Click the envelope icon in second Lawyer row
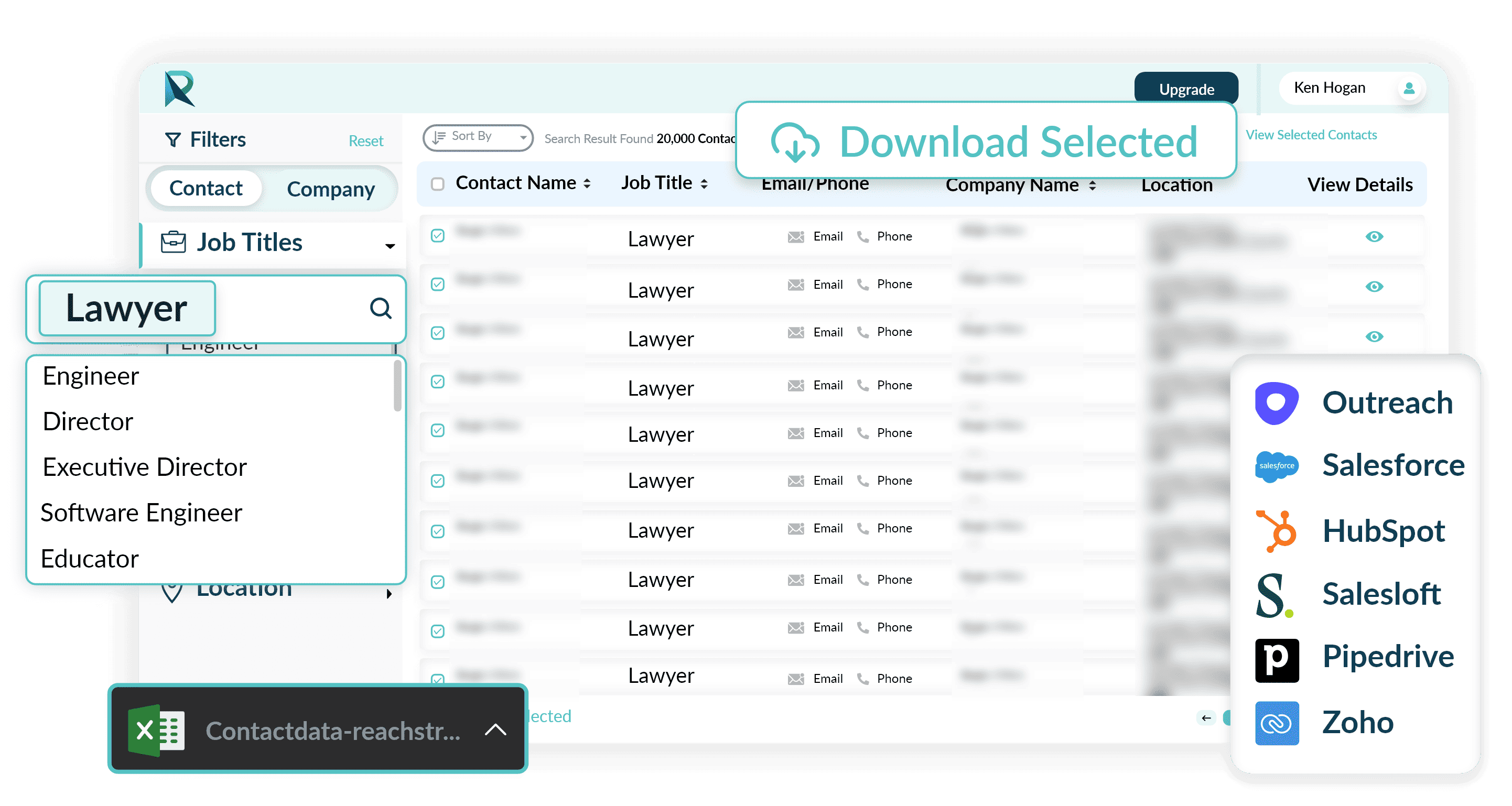The height and width of the screenshot is (806, 1512). (795, 285)
